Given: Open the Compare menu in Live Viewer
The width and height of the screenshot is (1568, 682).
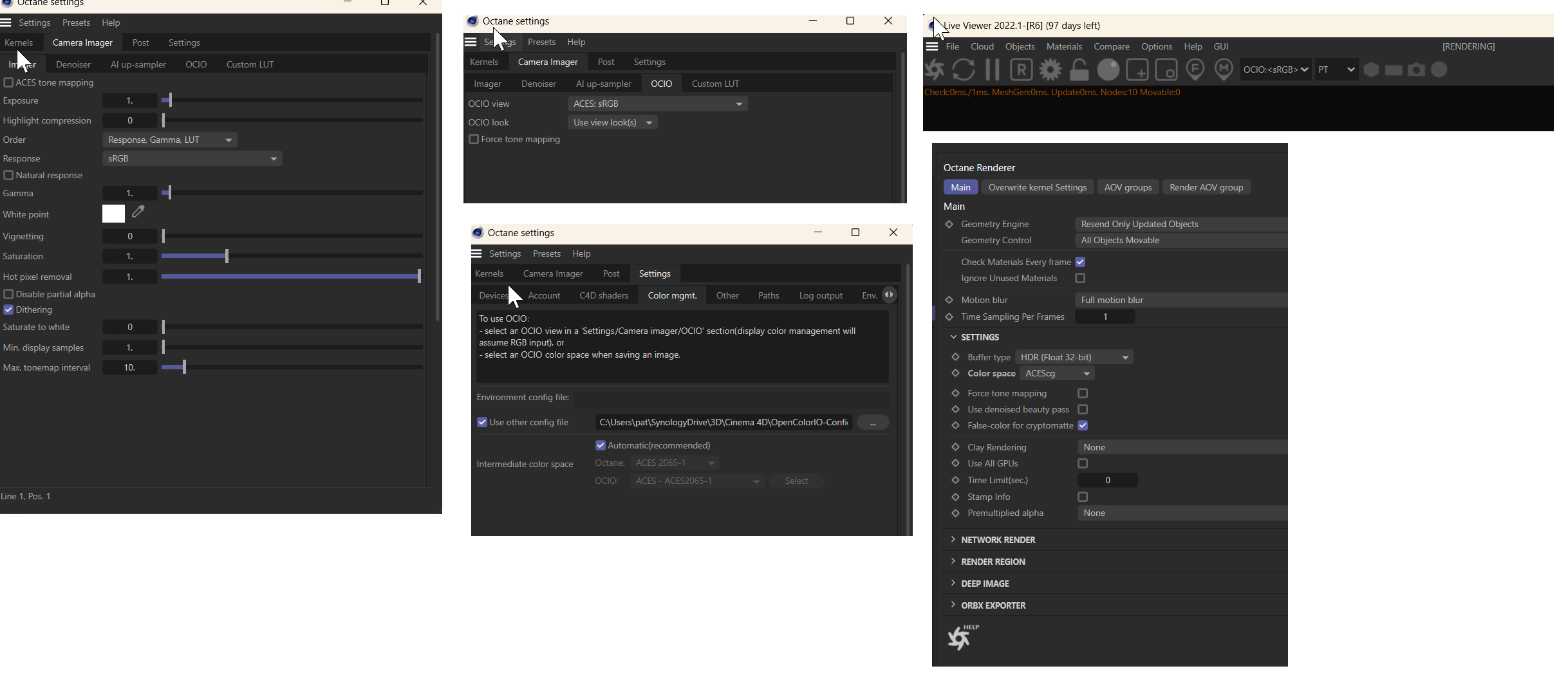Looking at the screenshot, I should (x=1112, y=46).
